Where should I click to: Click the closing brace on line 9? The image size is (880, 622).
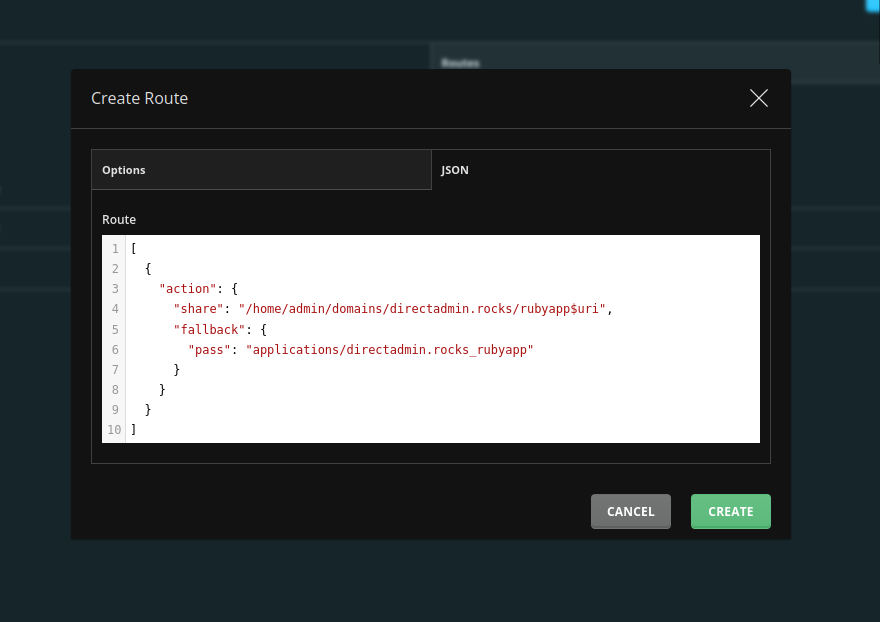click(147, 409)
